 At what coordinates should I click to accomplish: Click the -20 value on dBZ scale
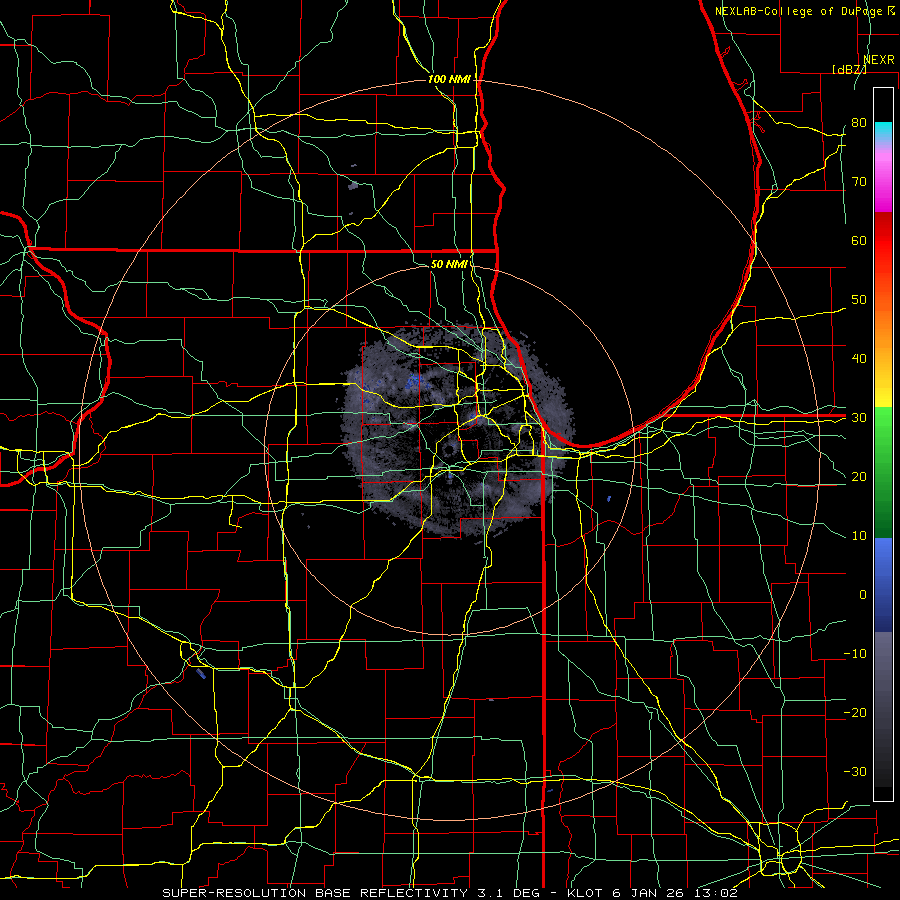(855, 712)
